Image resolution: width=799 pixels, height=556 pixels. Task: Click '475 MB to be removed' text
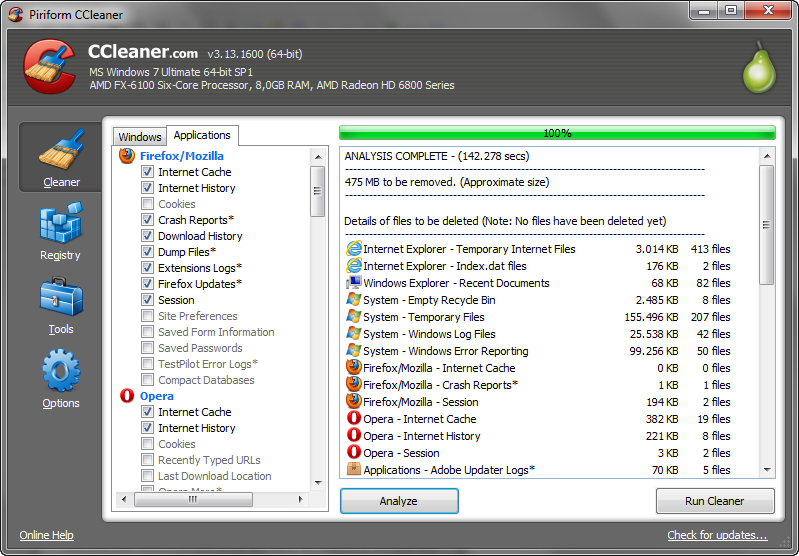[x=446, y=182]
